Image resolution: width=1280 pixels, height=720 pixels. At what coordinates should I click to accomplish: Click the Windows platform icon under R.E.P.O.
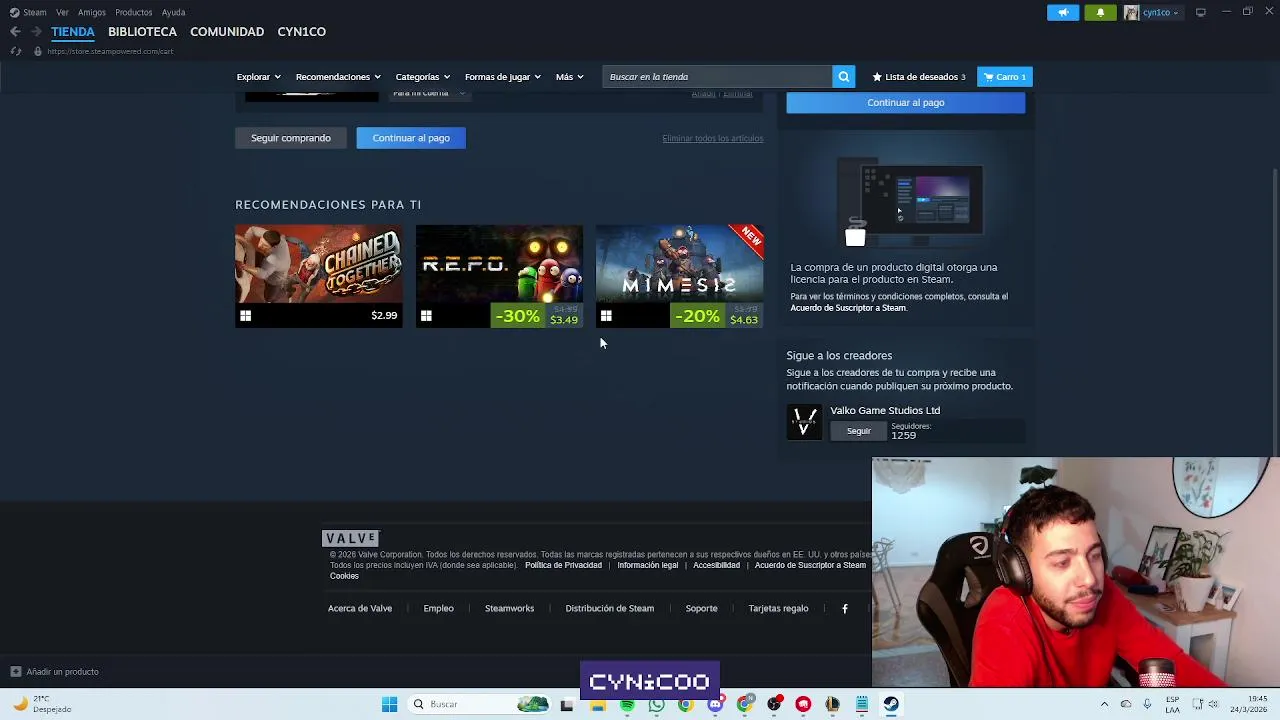[x=426, y=316]
